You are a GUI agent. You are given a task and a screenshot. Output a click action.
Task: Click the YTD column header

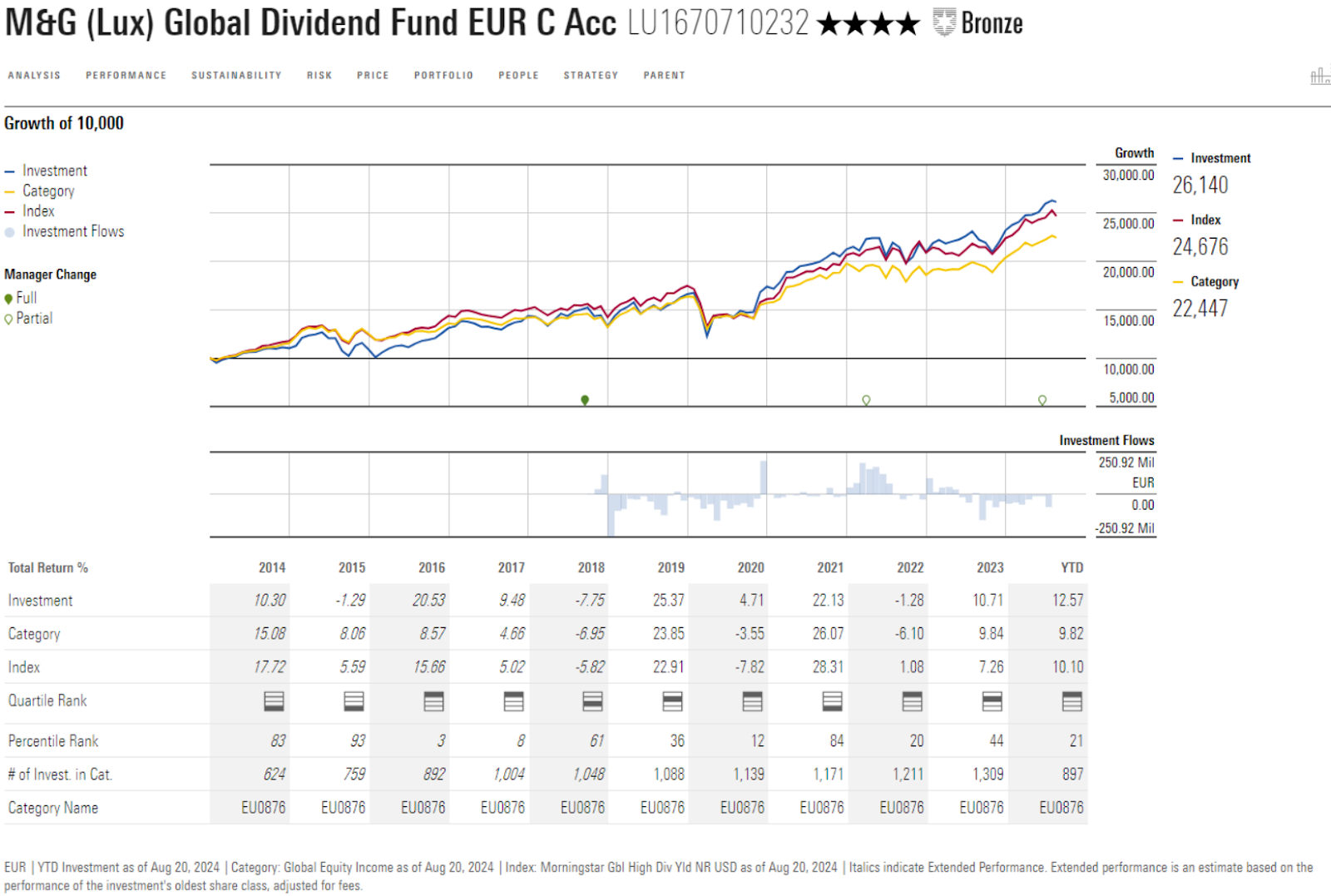[1071, 567]
